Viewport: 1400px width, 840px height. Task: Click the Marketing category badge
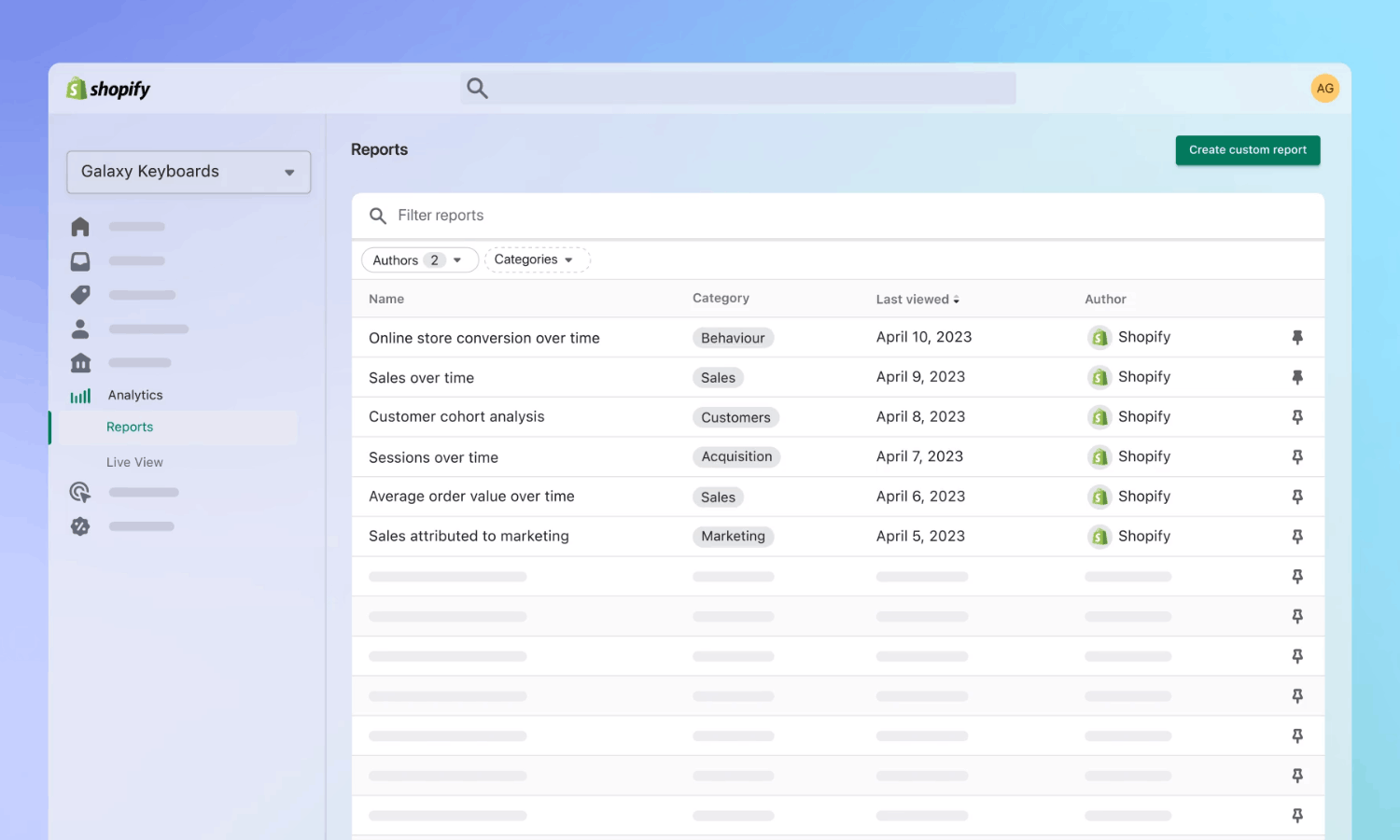click(x=733, y=537)
